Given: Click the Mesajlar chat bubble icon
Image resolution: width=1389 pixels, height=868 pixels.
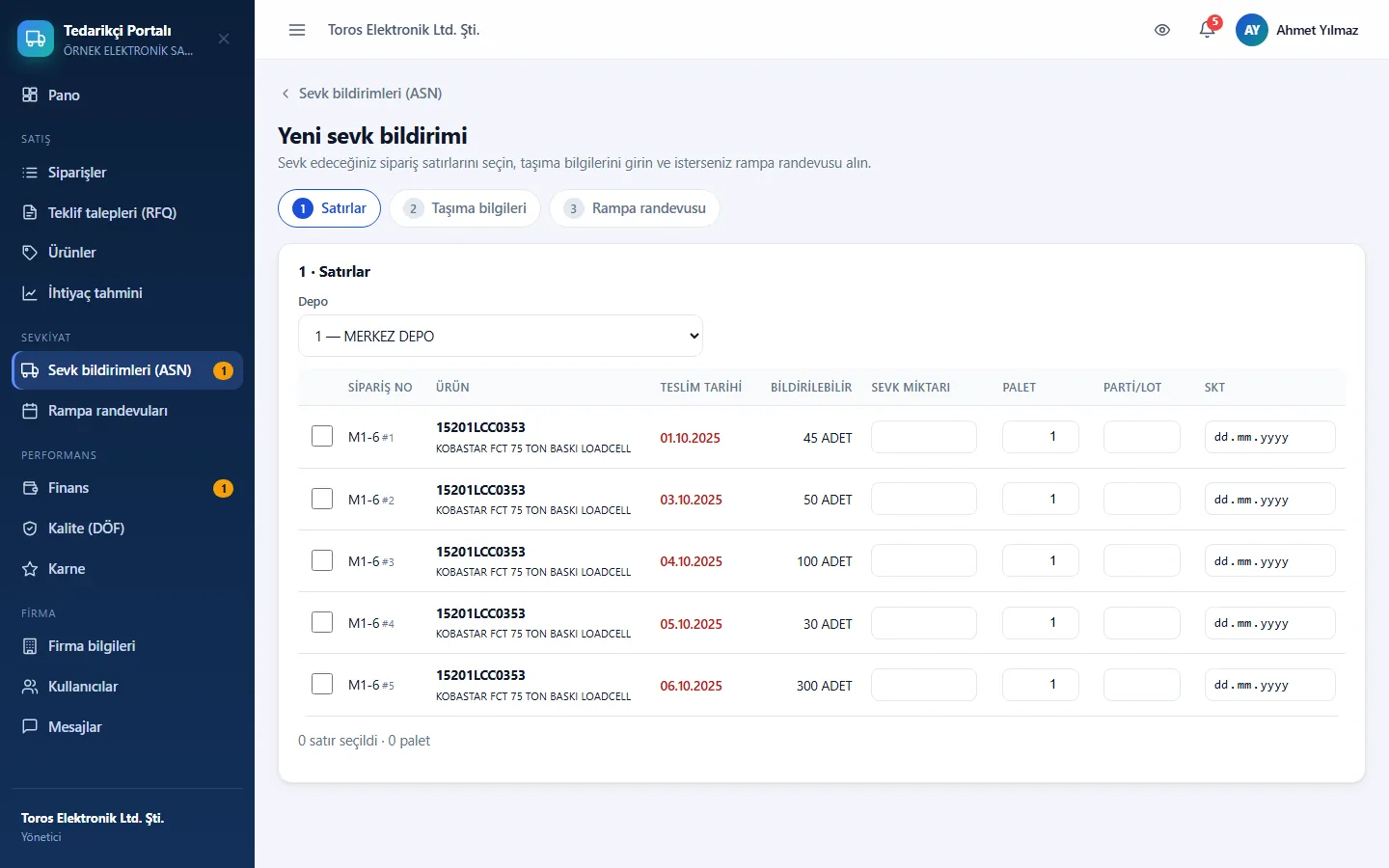Looking at the screenshot, I should [30, 726].
